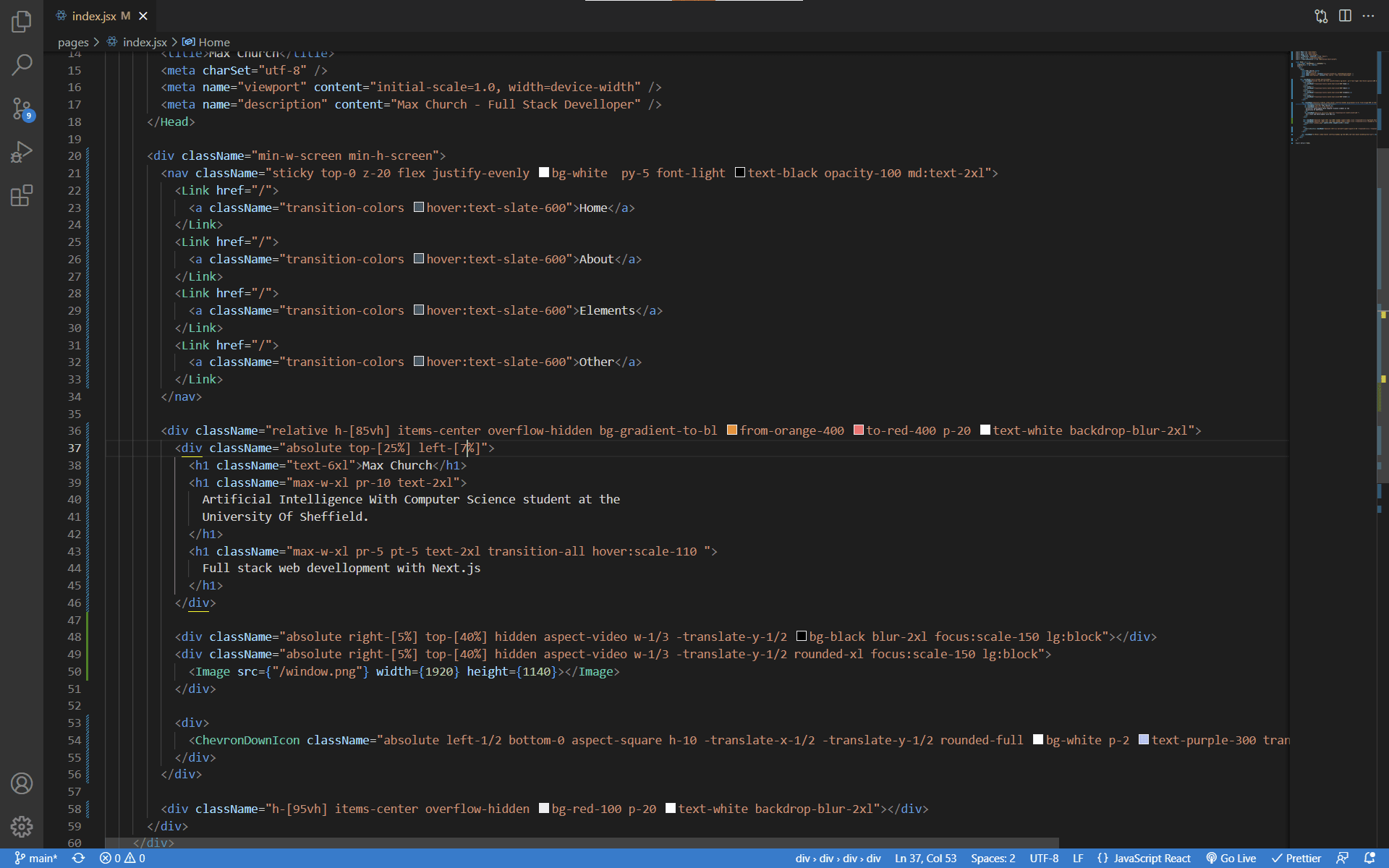Open Manage settings gear menu

pyautogui.click(x=22, y=826)
